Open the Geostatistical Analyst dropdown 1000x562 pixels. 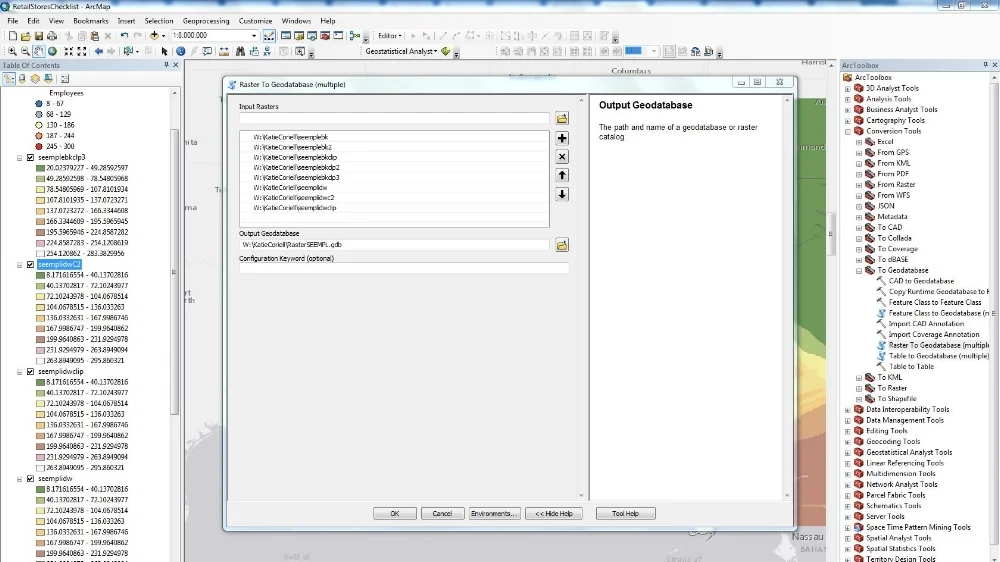tap(401, 52)
